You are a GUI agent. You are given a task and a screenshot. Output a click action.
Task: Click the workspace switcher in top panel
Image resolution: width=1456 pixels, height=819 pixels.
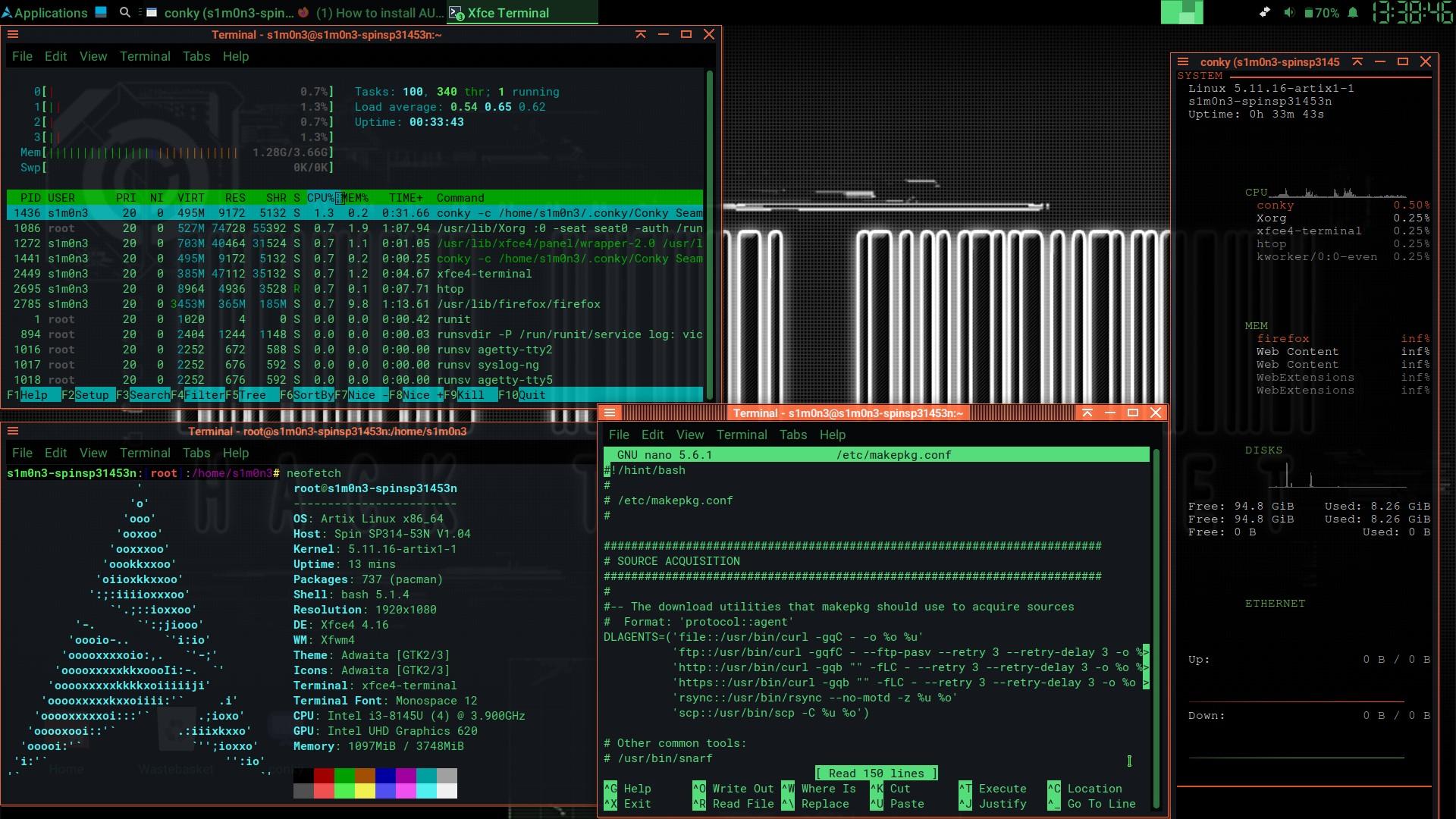point(1181,13)
